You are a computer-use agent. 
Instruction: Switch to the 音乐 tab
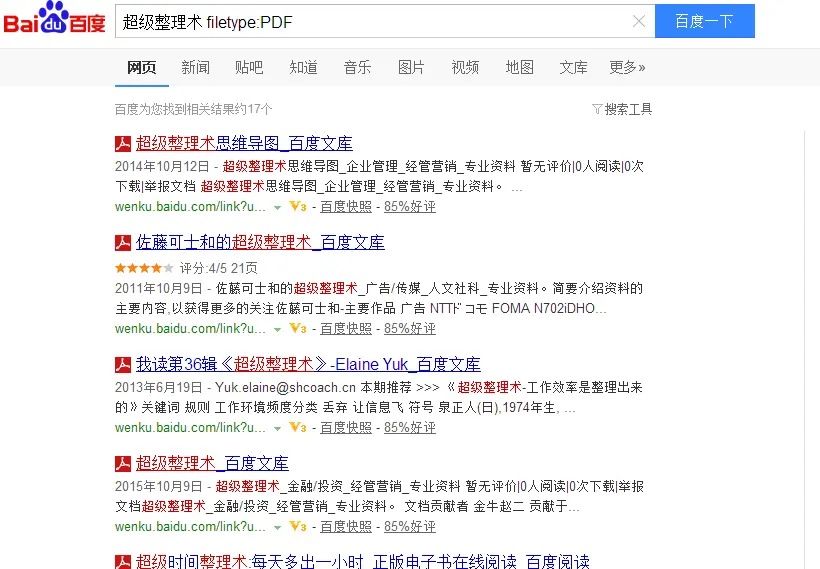click(357, 67)
